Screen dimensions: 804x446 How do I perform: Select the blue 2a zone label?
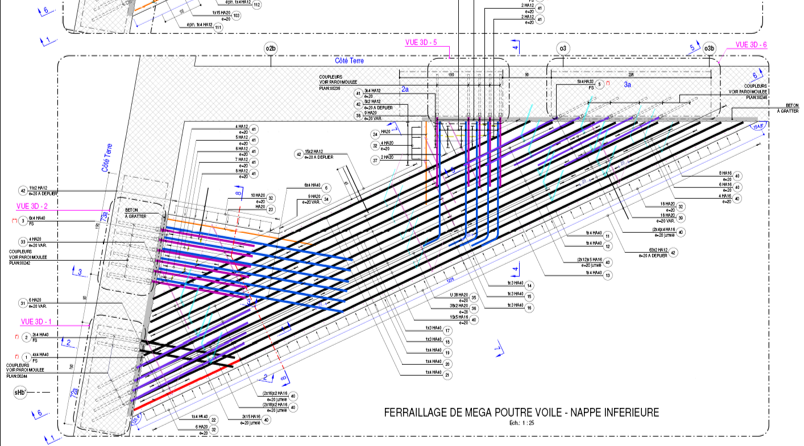coord(405,89)
